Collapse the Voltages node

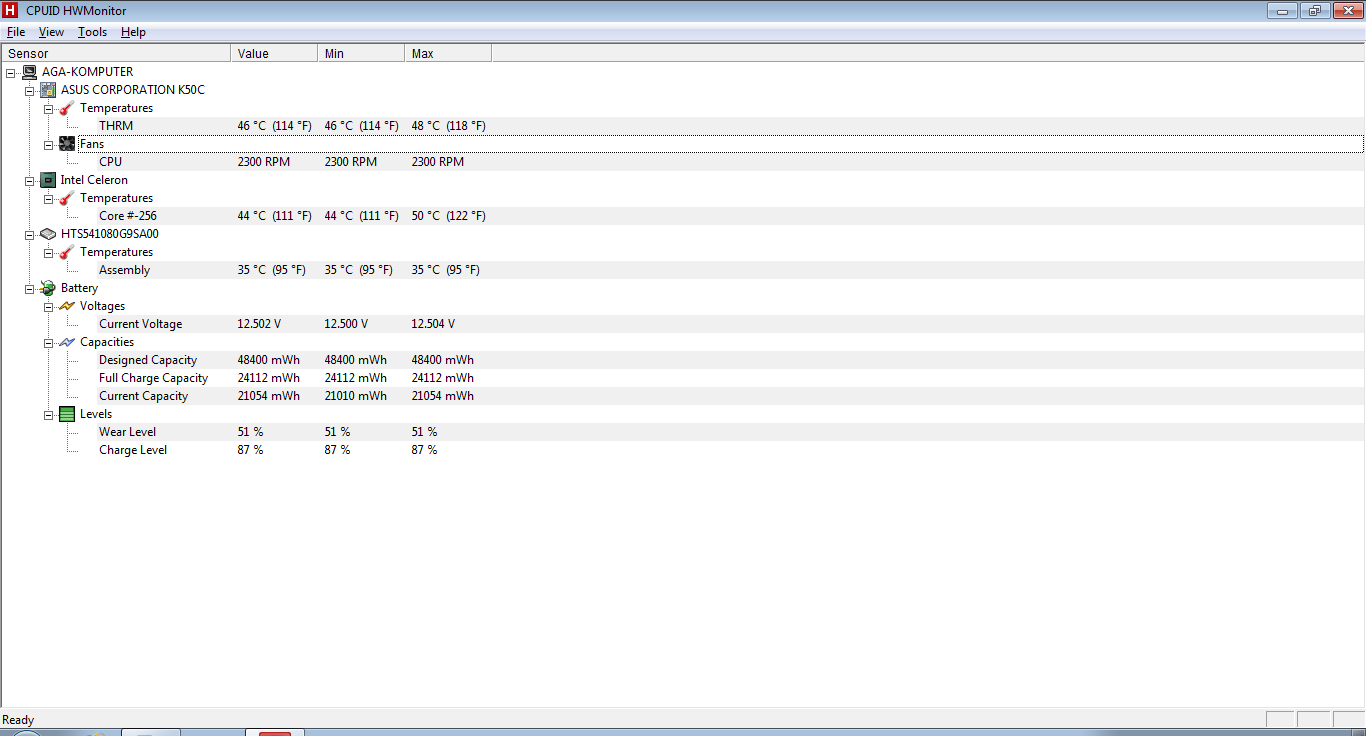click(x=48, y=306)
